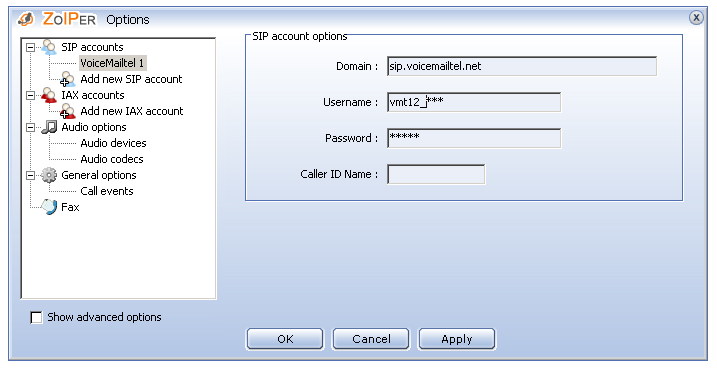This screenshot has width=717, height=368.
Task: Collapse the Audio options tree node
Action: pyautogui.click(x=30, y=127)
